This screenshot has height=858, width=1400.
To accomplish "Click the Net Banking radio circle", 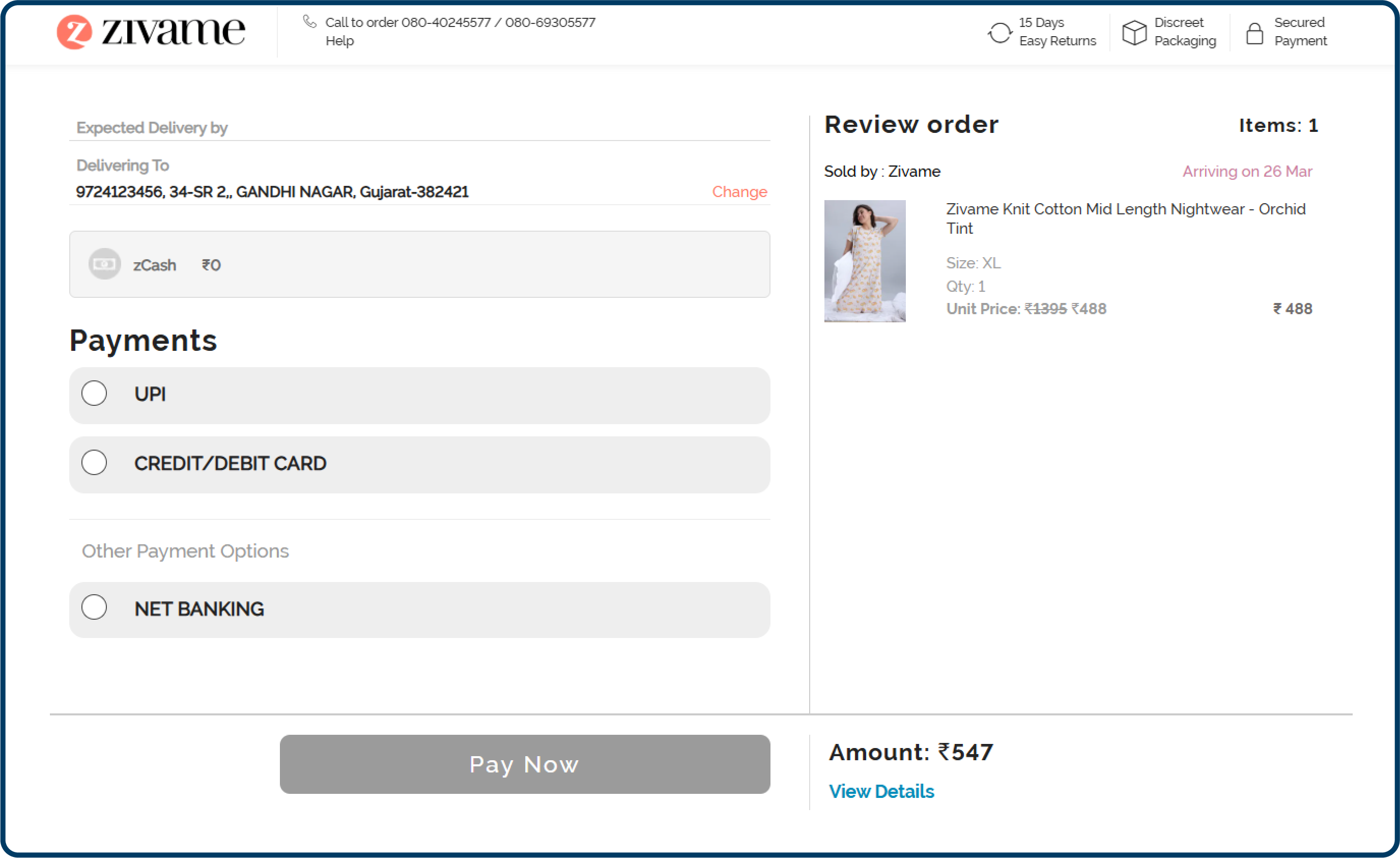I will (94, 607).
